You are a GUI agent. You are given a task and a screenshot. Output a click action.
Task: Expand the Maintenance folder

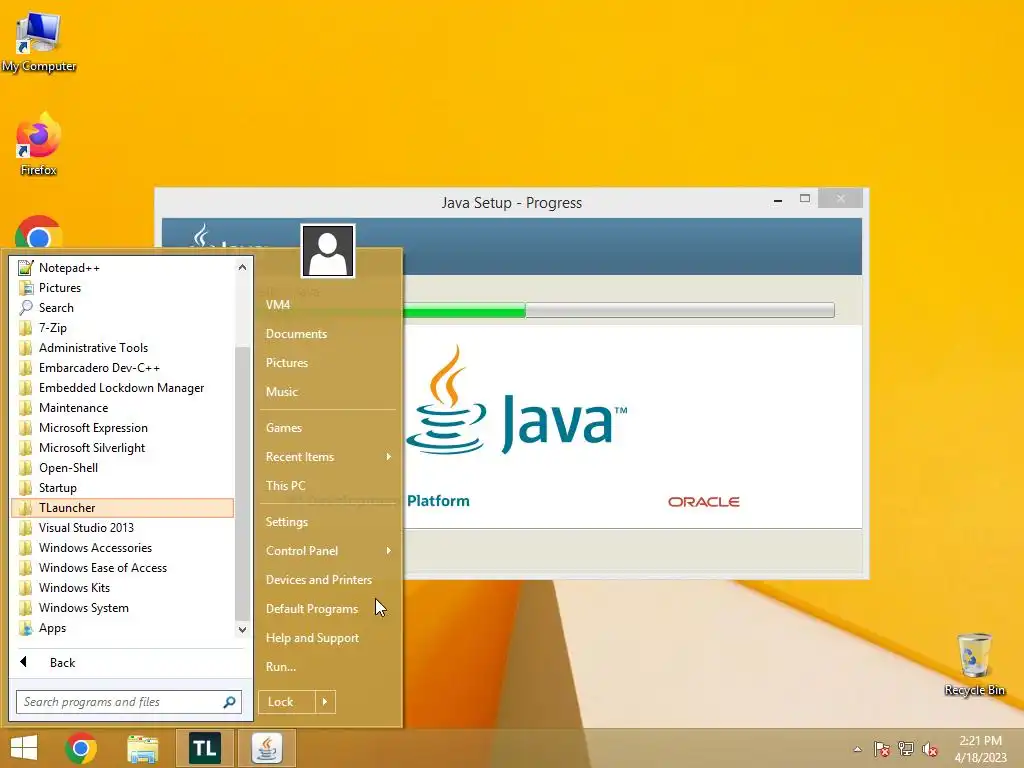(122, 408)
